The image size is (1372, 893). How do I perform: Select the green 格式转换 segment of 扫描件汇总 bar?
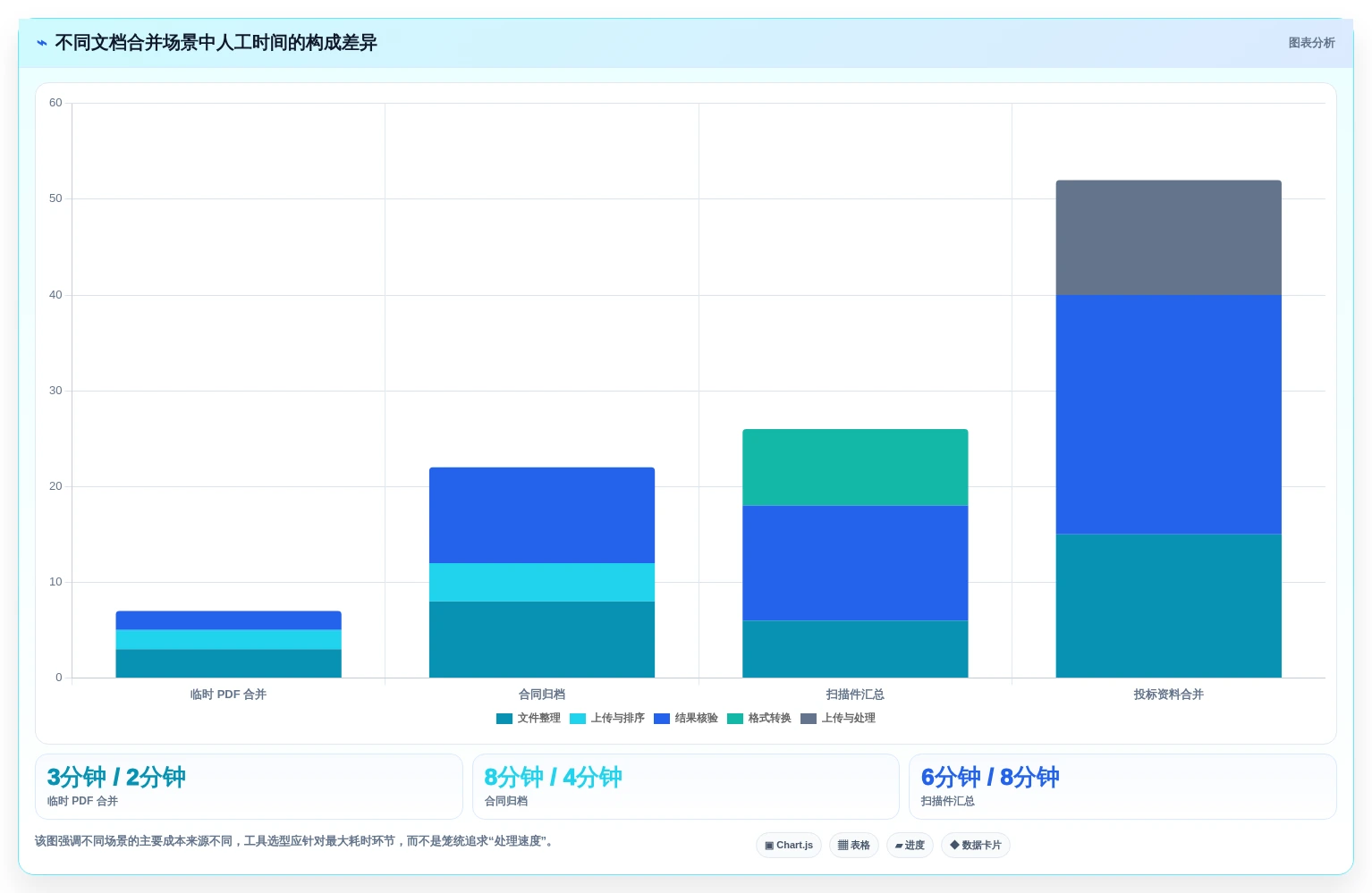click(x=855, y=468)
